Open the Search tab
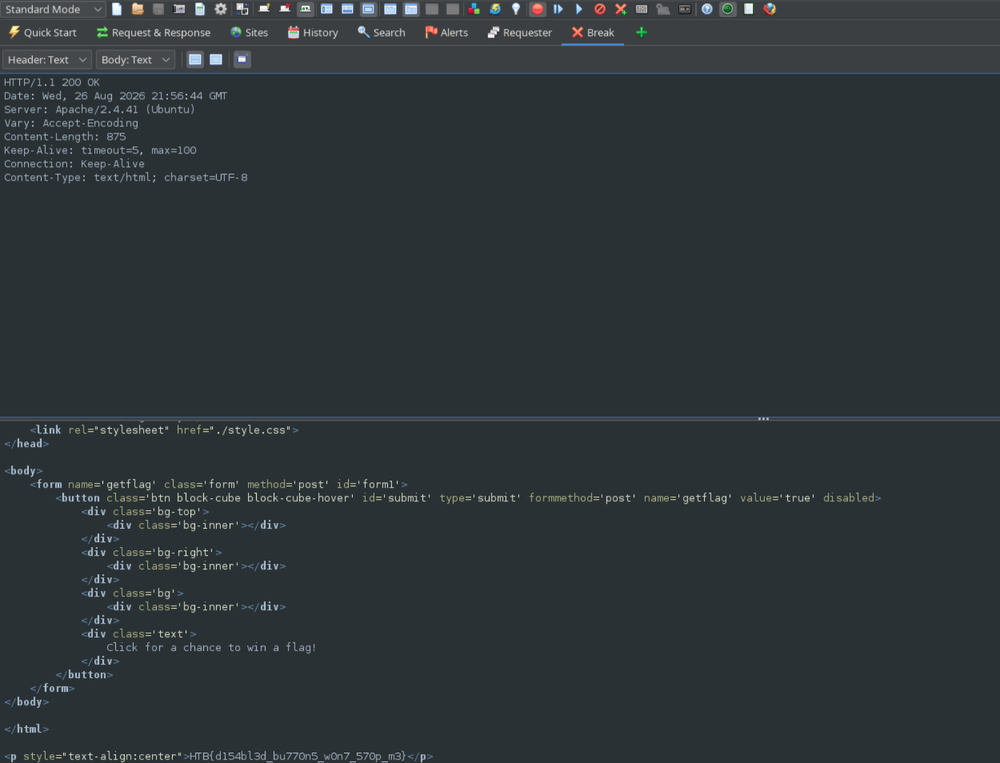 381,33
